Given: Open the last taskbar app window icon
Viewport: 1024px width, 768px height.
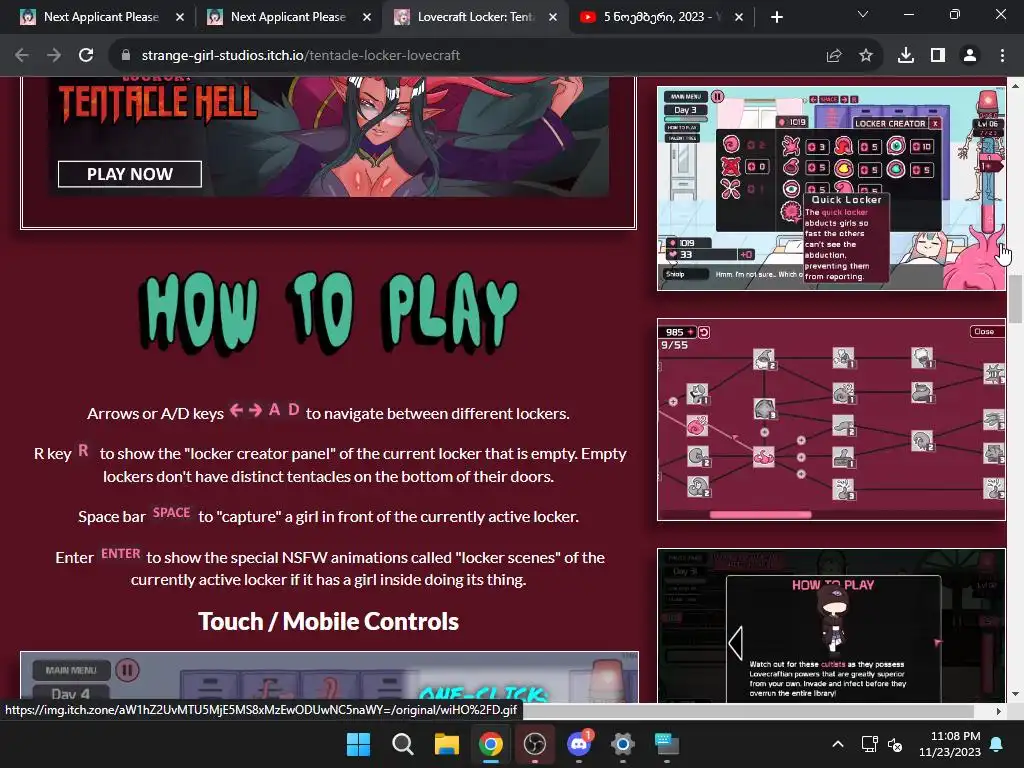Looking at the screenshot, I should click(667, 744).
